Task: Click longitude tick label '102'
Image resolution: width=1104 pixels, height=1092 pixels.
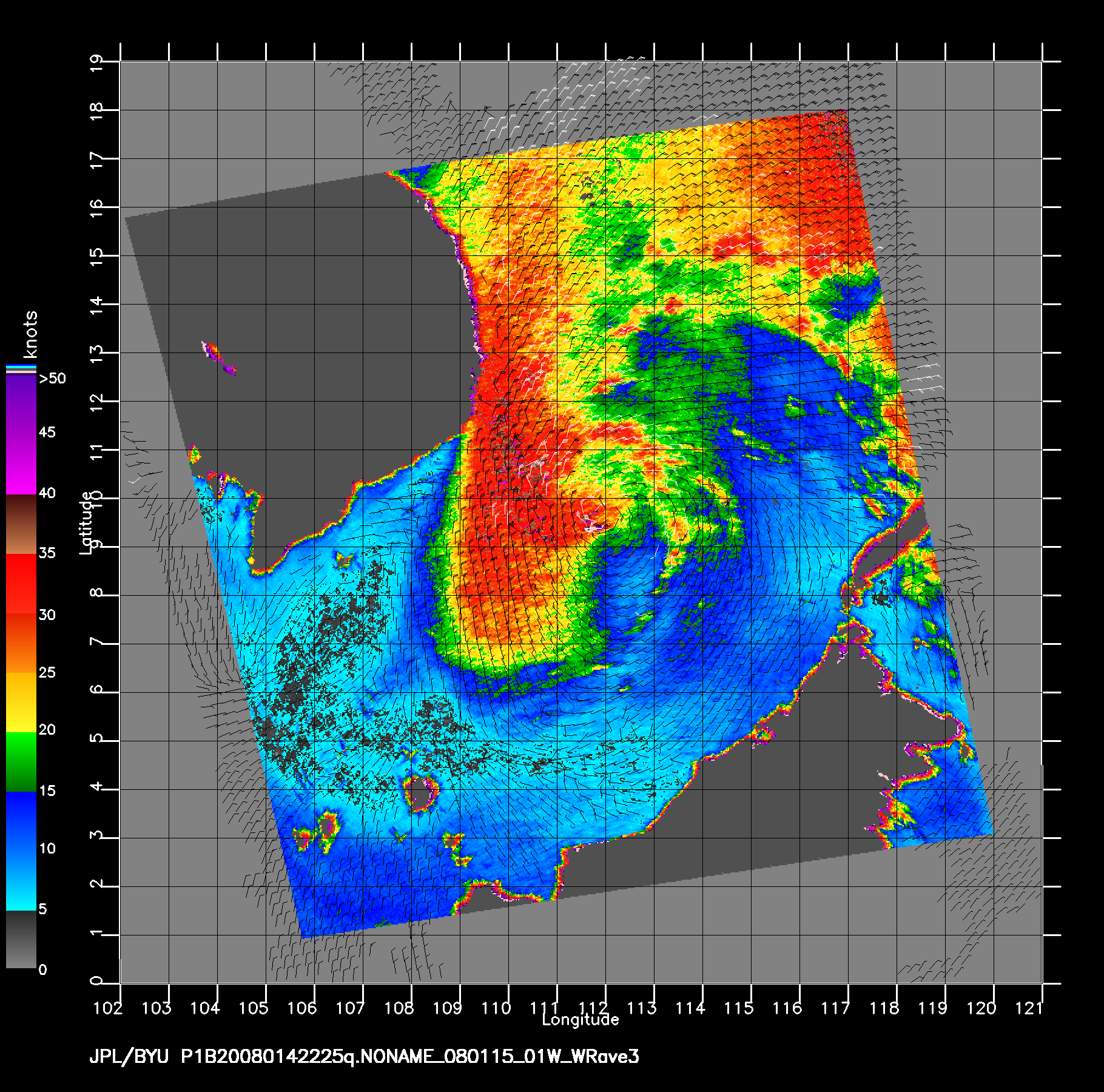Action: tap(108, 1008)
